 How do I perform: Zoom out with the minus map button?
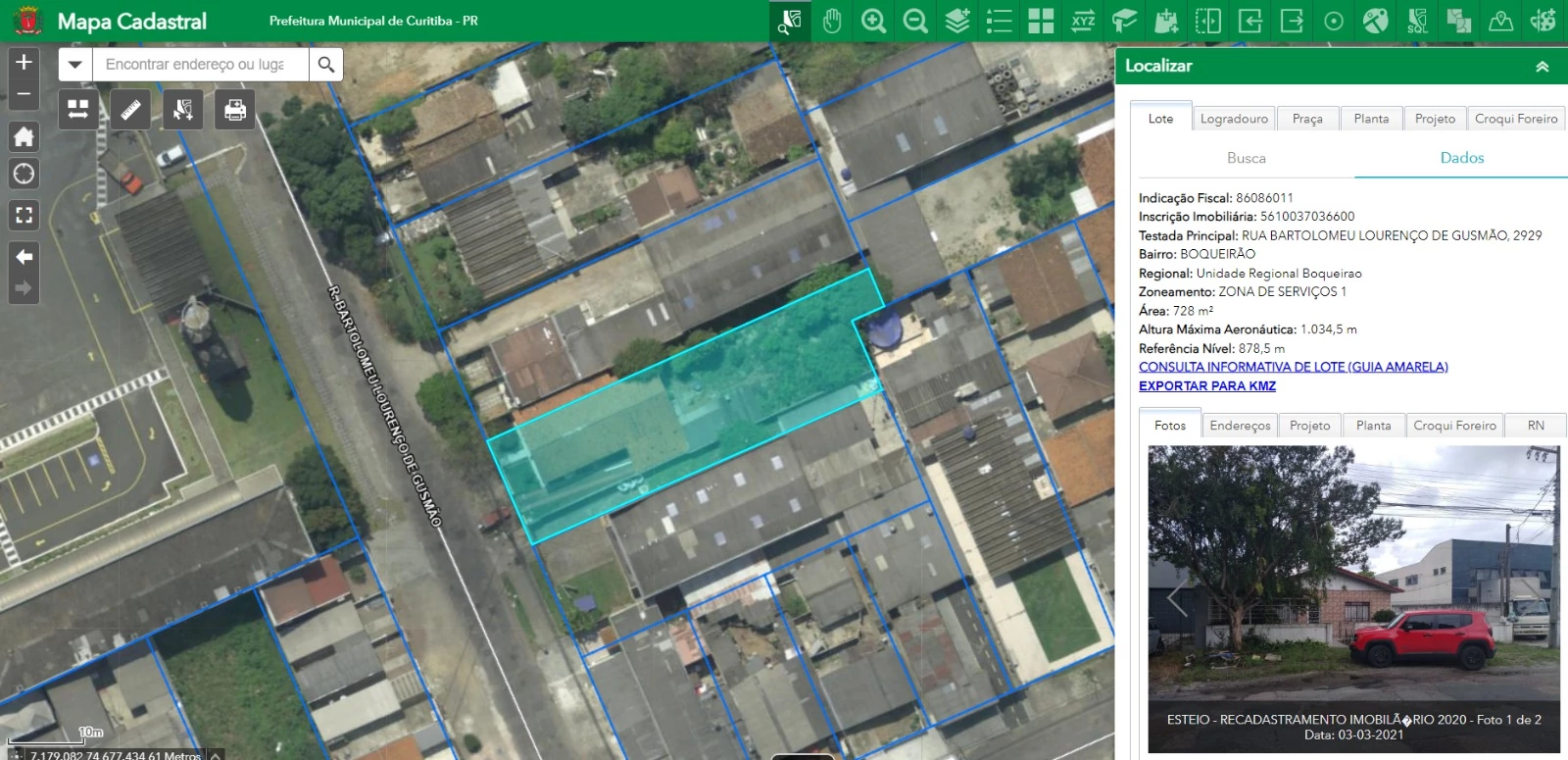[24, 94]
